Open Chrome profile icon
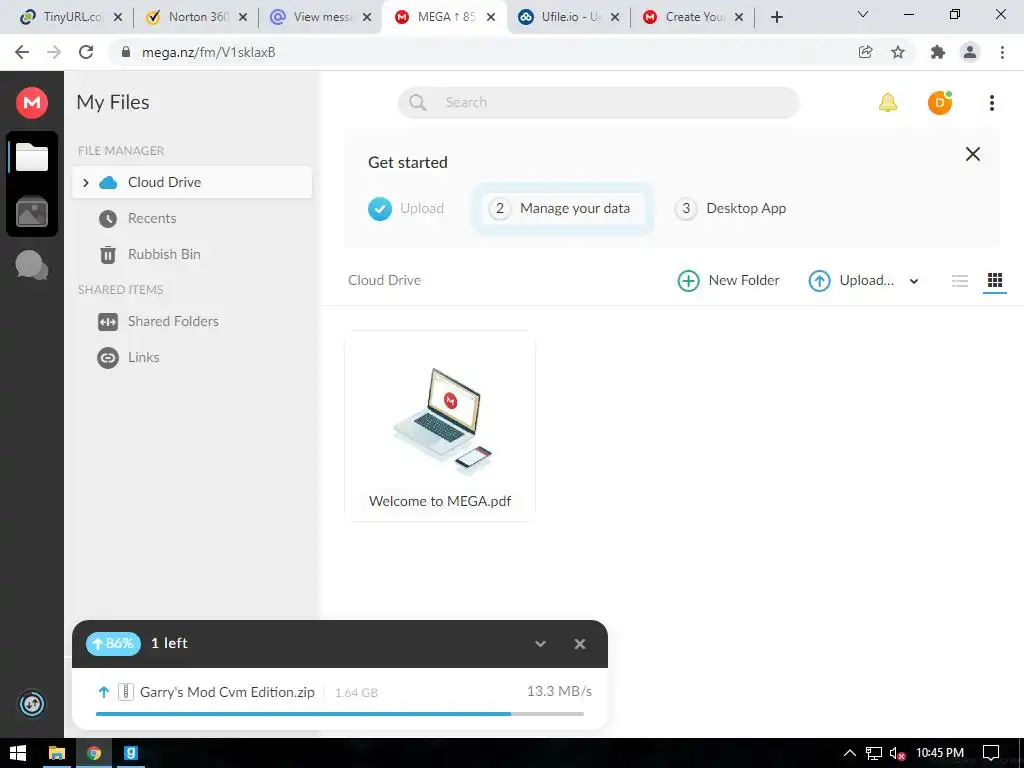This screenshot has height=768, width=1024. [970, 52]
